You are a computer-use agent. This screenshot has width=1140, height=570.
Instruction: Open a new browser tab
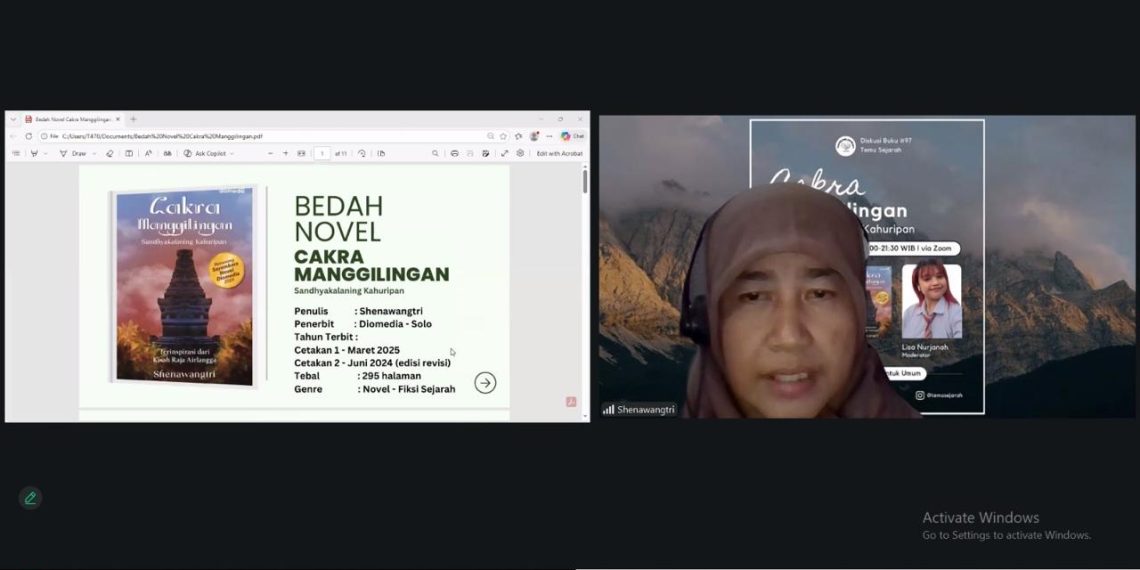click(x=133, y=119)
